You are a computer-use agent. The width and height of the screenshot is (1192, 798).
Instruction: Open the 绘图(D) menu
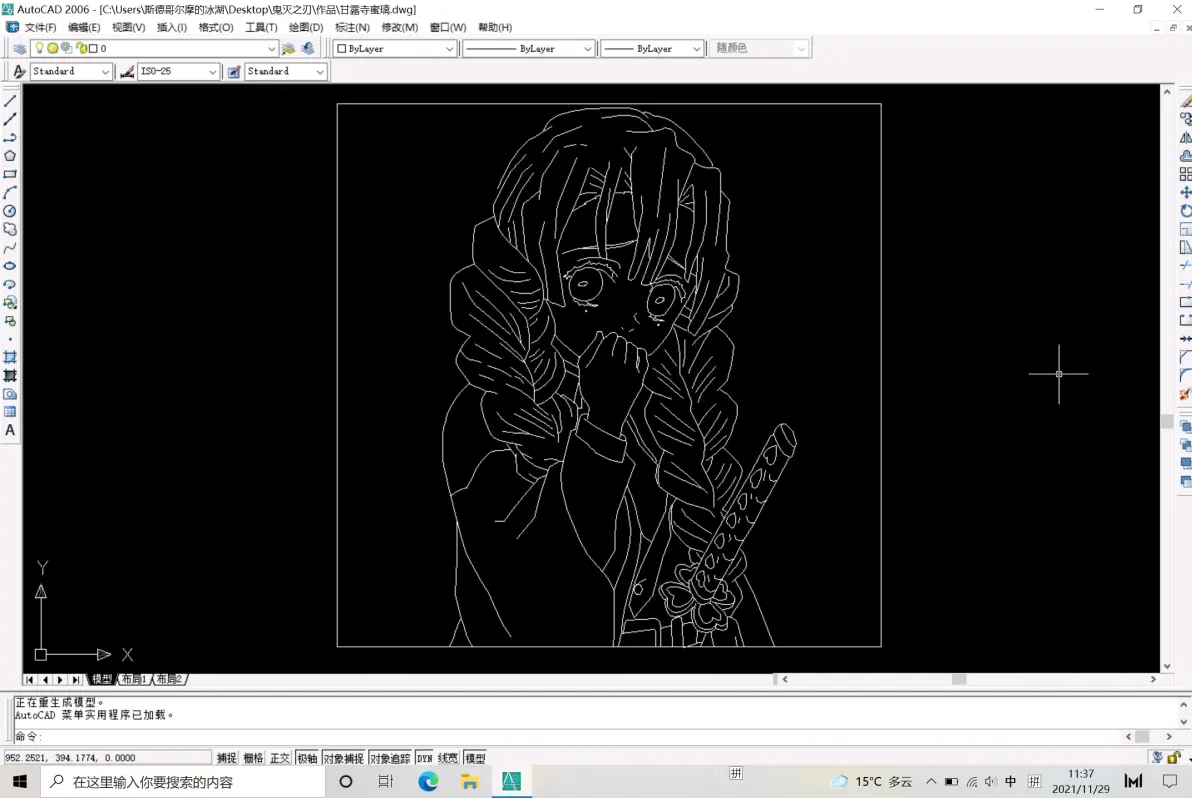pos(306,27)
